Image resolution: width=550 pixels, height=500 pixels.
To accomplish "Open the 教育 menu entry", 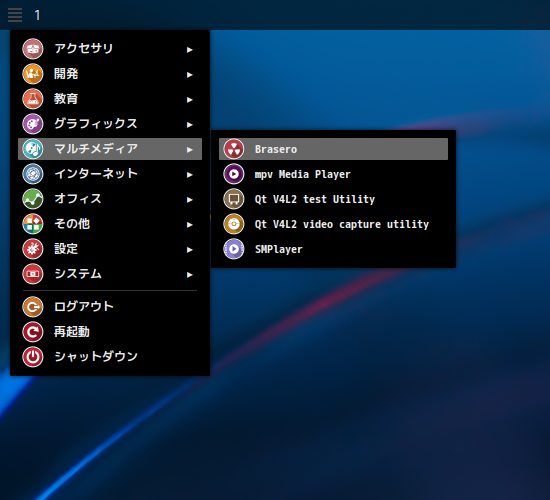I will tap(110, 99).
